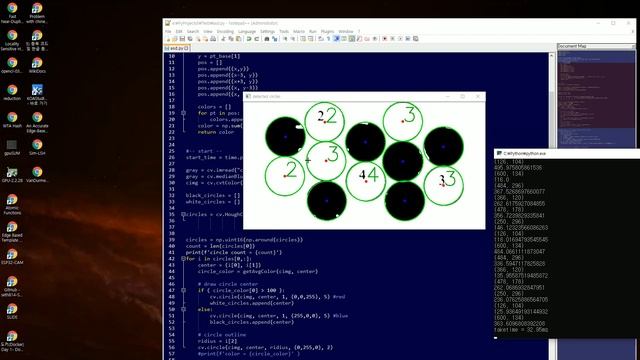Collapse the else-block fold marker at line 50
The image size is (640, 360).
point(183,309)
